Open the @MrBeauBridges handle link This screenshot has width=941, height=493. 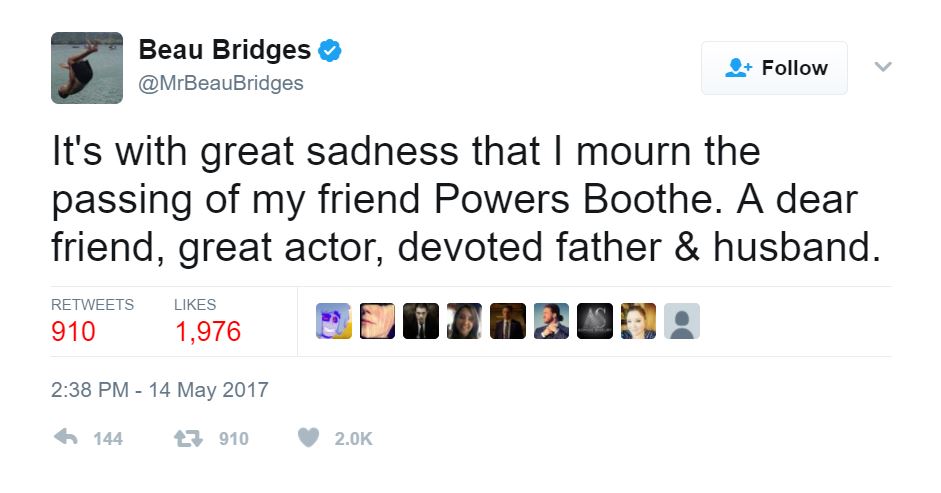pyautogui.click(x=220, y=83)
